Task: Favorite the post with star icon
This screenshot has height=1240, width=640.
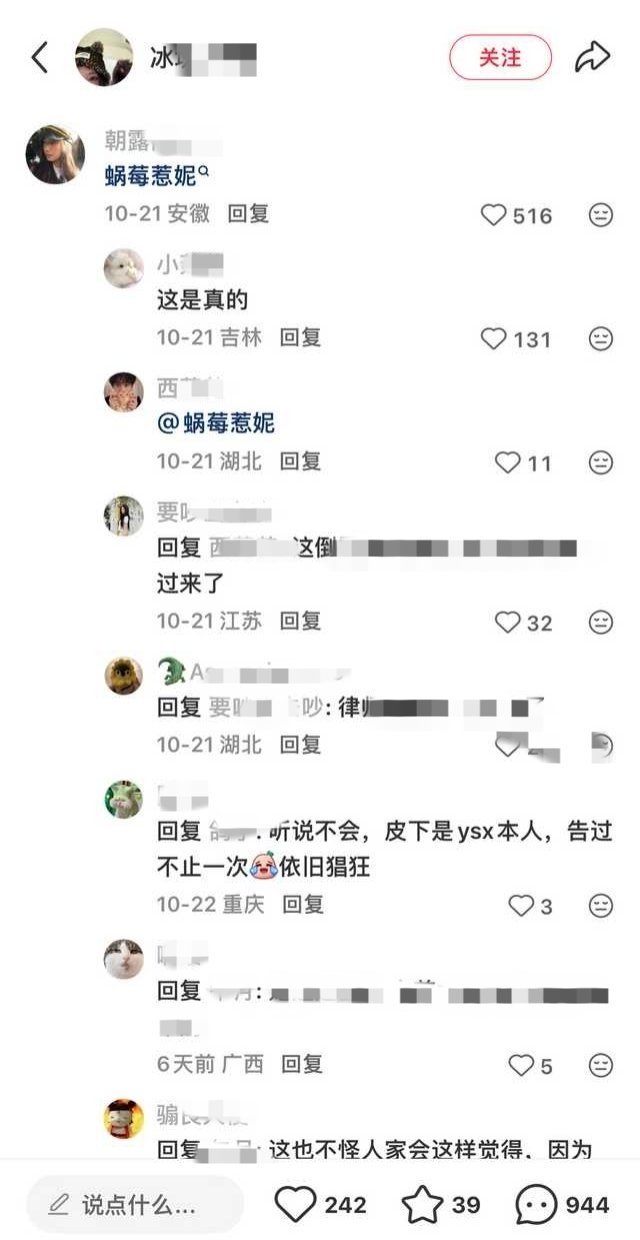Action: pyautogui.click(x=422, y=1205)
